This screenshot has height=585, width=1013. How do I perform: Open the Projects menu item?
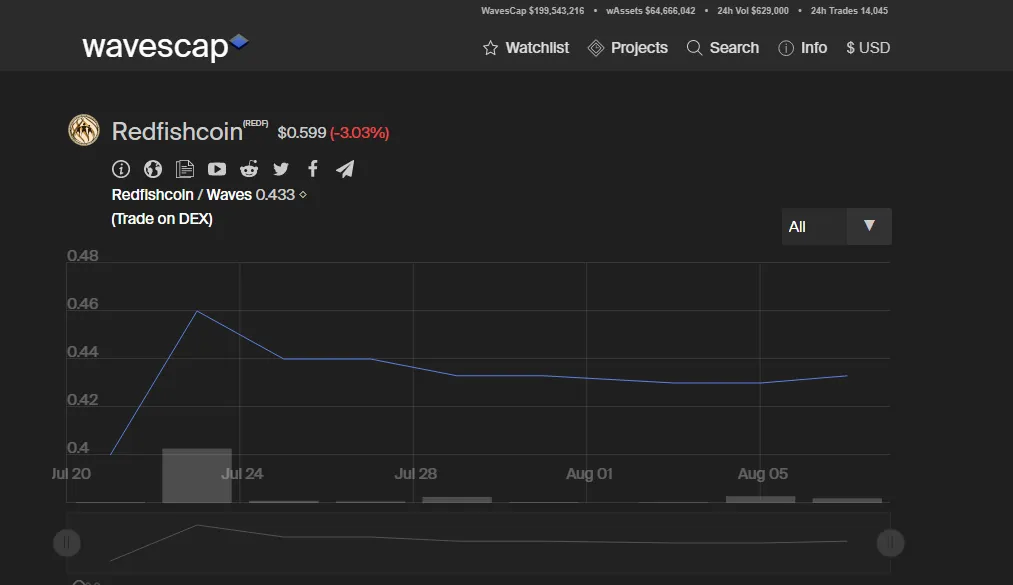pos(639,48)
